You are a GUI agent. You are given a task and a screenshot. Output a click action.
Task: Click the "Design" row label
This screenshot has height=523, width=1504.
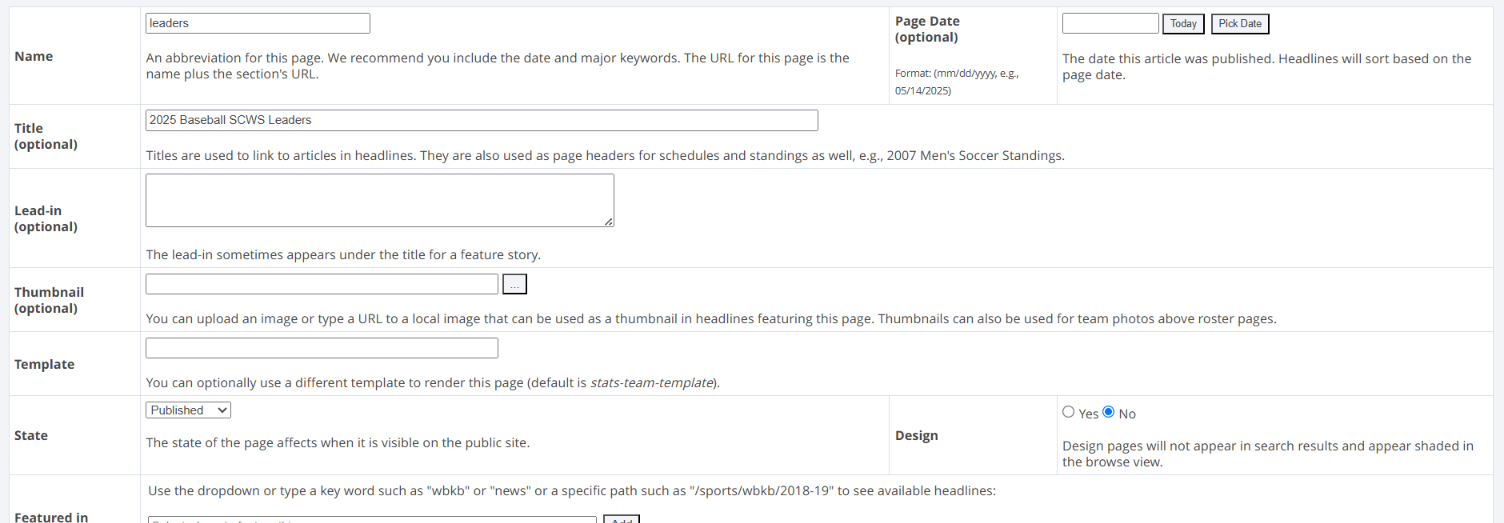tap(918, 436)
